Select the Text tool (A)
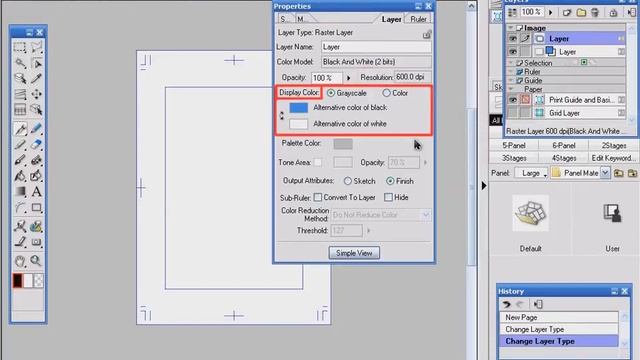The image size is (640, 360). (36, 191)
